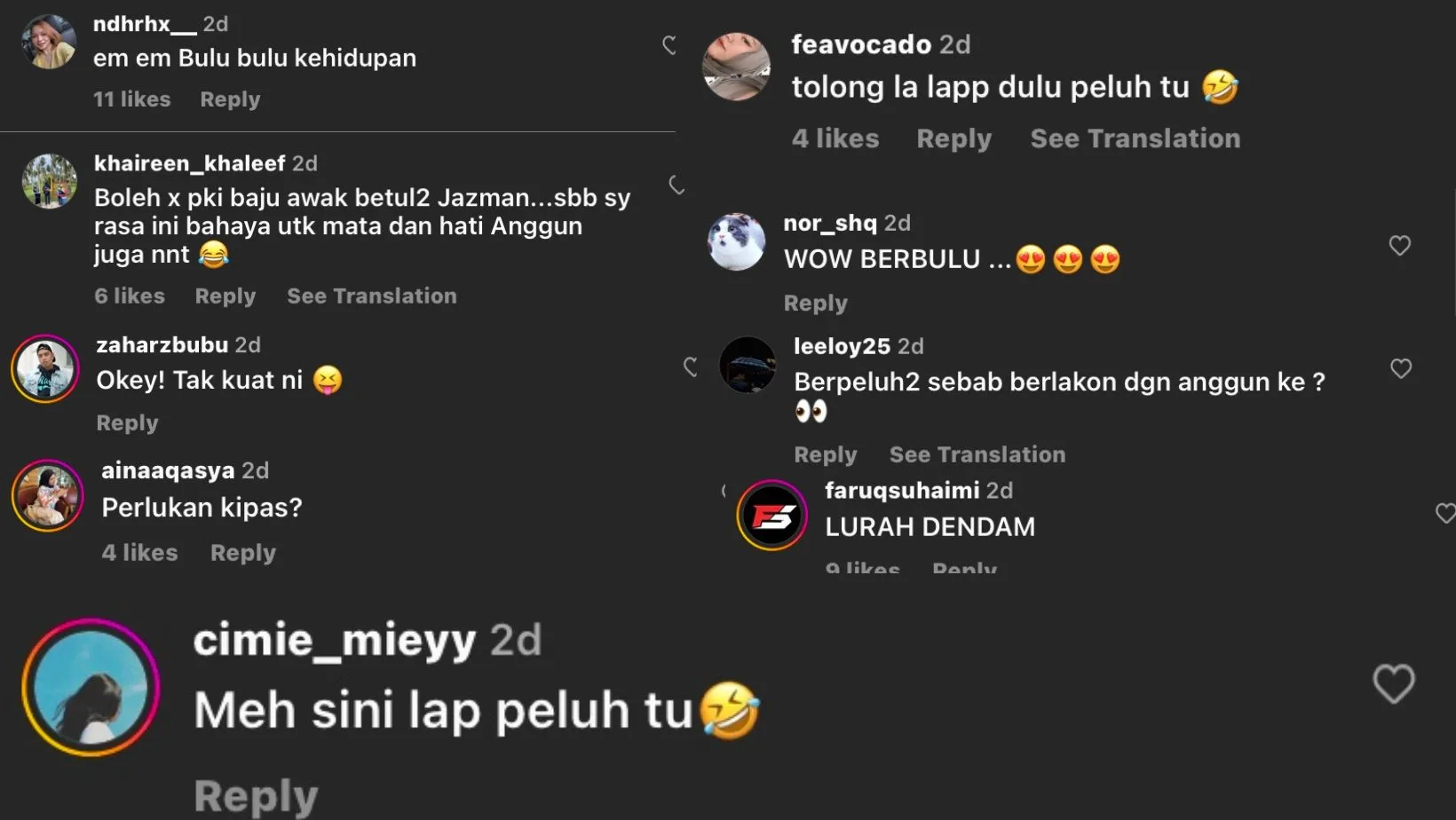1456x820 pixels.
Task: Reply to khaireen_khaleef's comment
Action: click(x=226, y=296)
